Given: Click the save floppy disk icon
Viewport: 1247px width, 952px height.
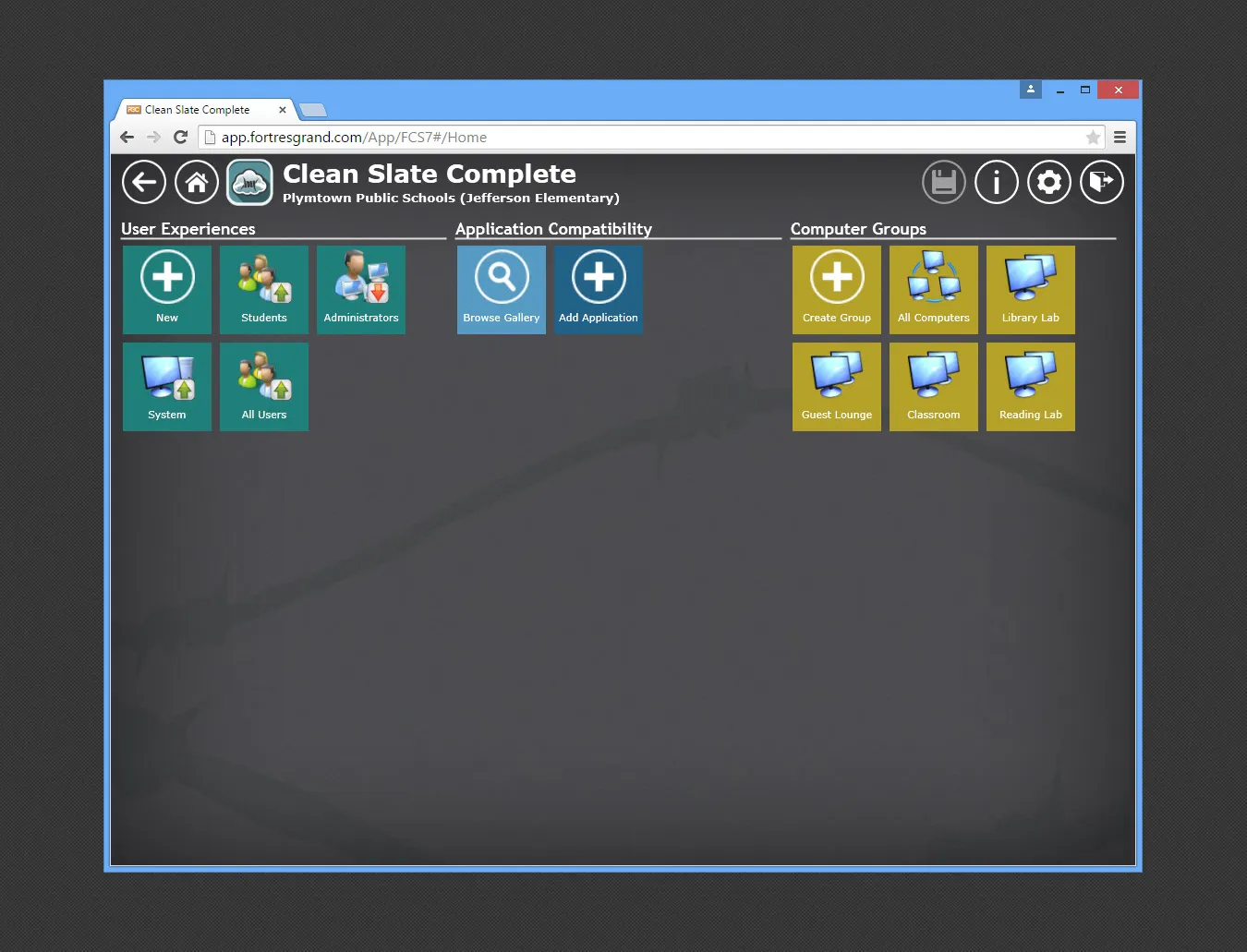Looking at the screenshot, I should pos(944,182).
